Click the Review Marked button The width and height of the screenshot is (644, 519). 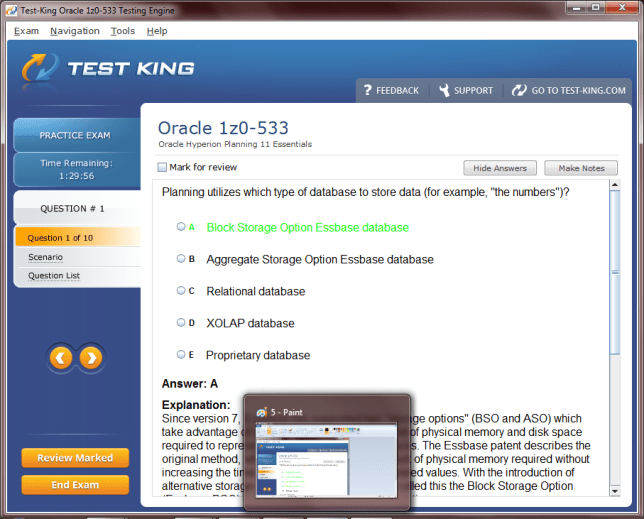point(75,458)
